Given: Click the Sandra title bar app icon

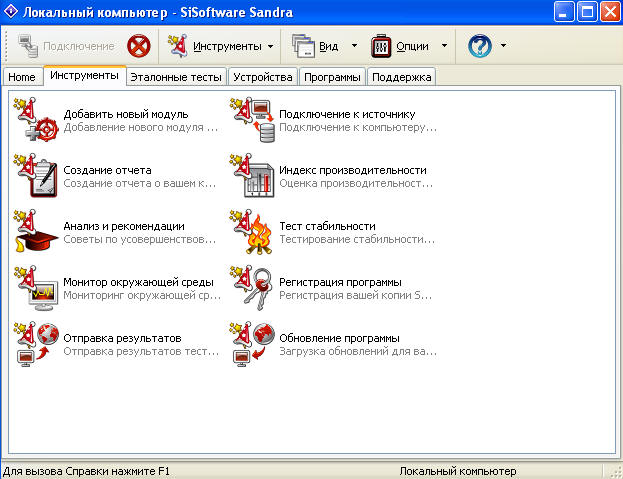Looking at the screenshot, I should pyautogui.click(x=10, y=12).
